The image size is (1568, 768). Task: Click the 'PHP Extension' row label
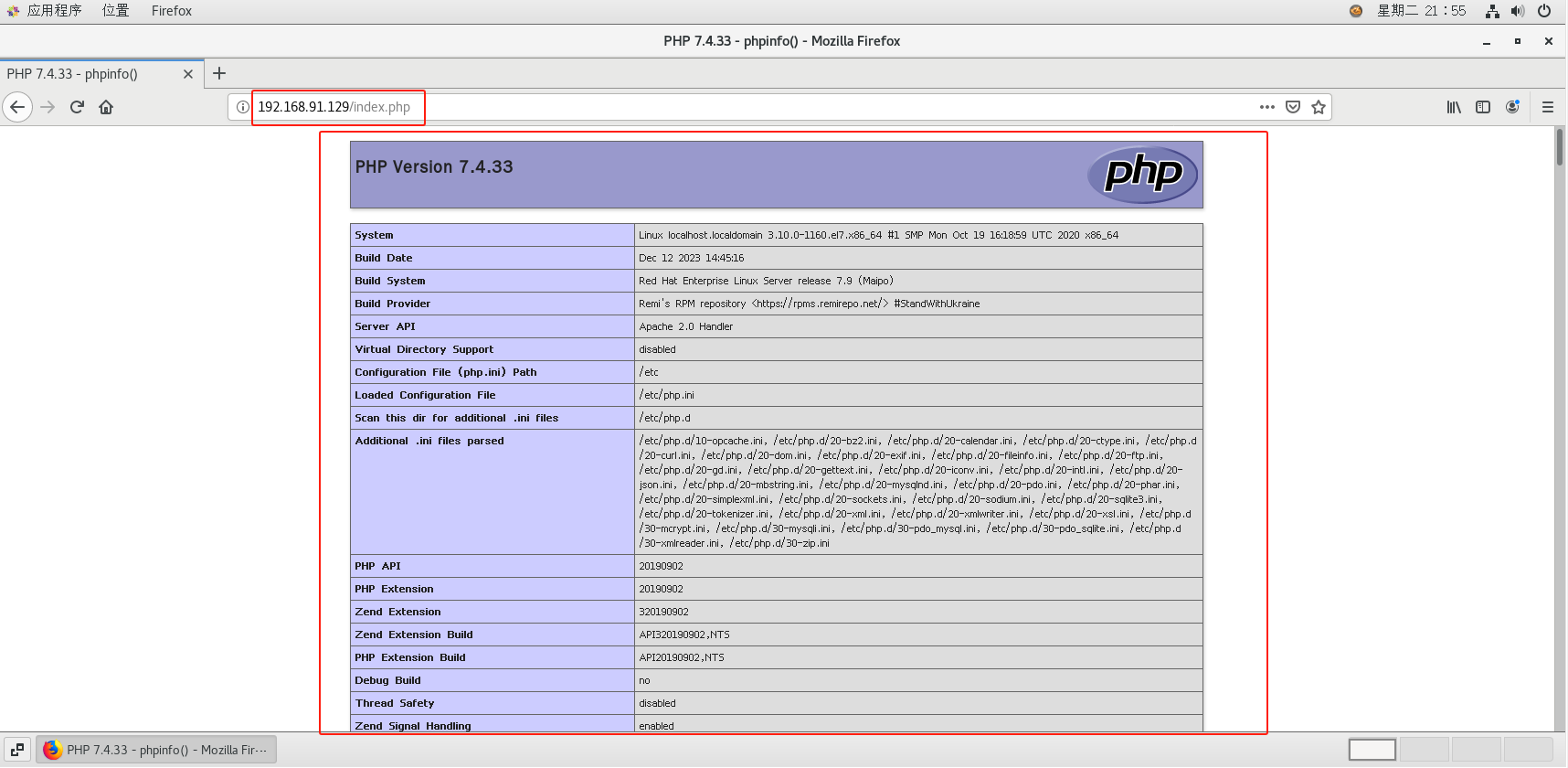tap(395, 589)
